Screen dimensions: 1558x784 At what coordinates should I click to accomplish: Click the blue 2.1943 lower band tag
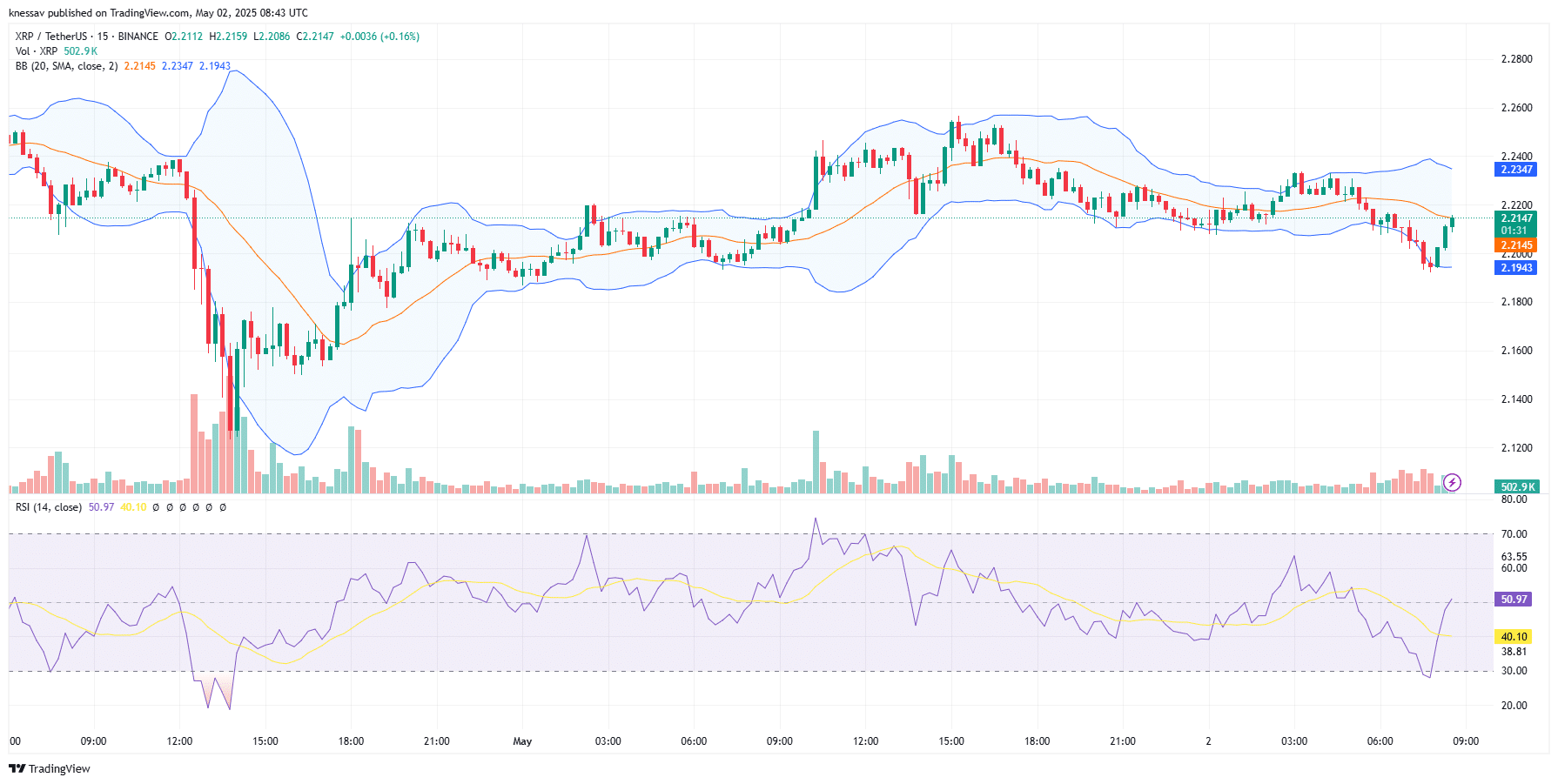(x=1515, y=268)
